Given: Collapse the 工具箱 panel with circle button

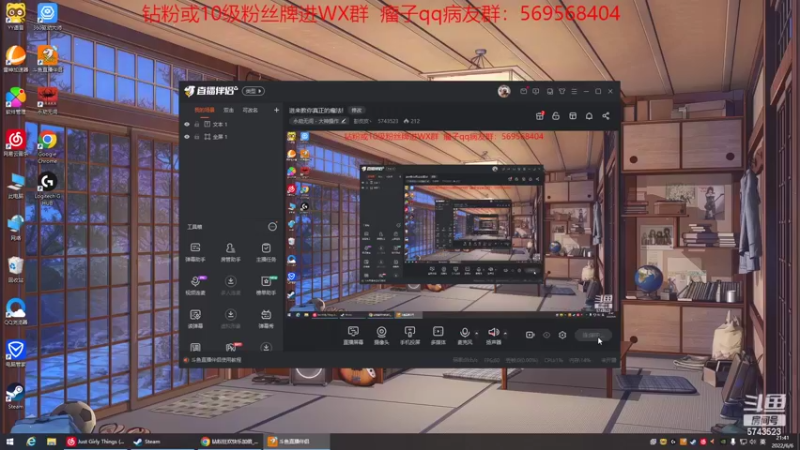Looking at the screenshot, I should [272, 227].
